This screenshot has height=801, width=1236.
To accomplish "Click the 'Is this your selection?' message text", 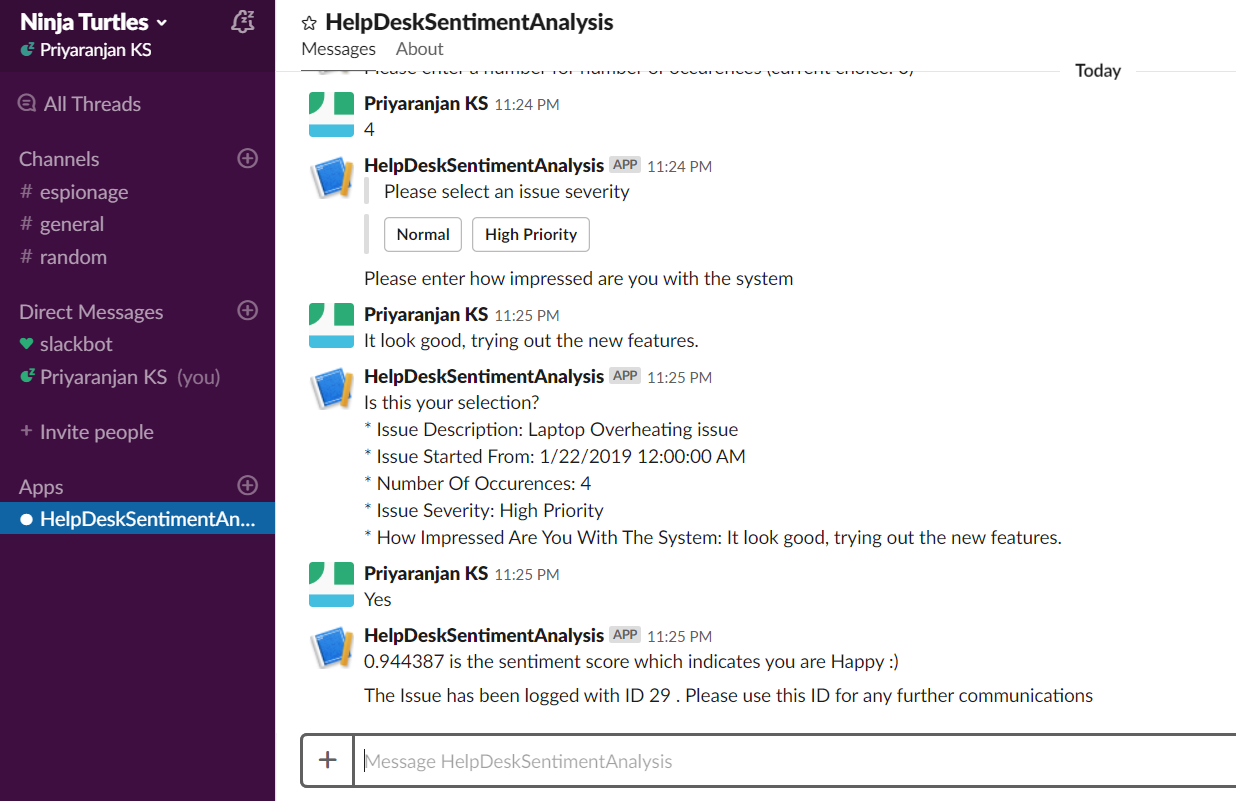I will (451, 402).
